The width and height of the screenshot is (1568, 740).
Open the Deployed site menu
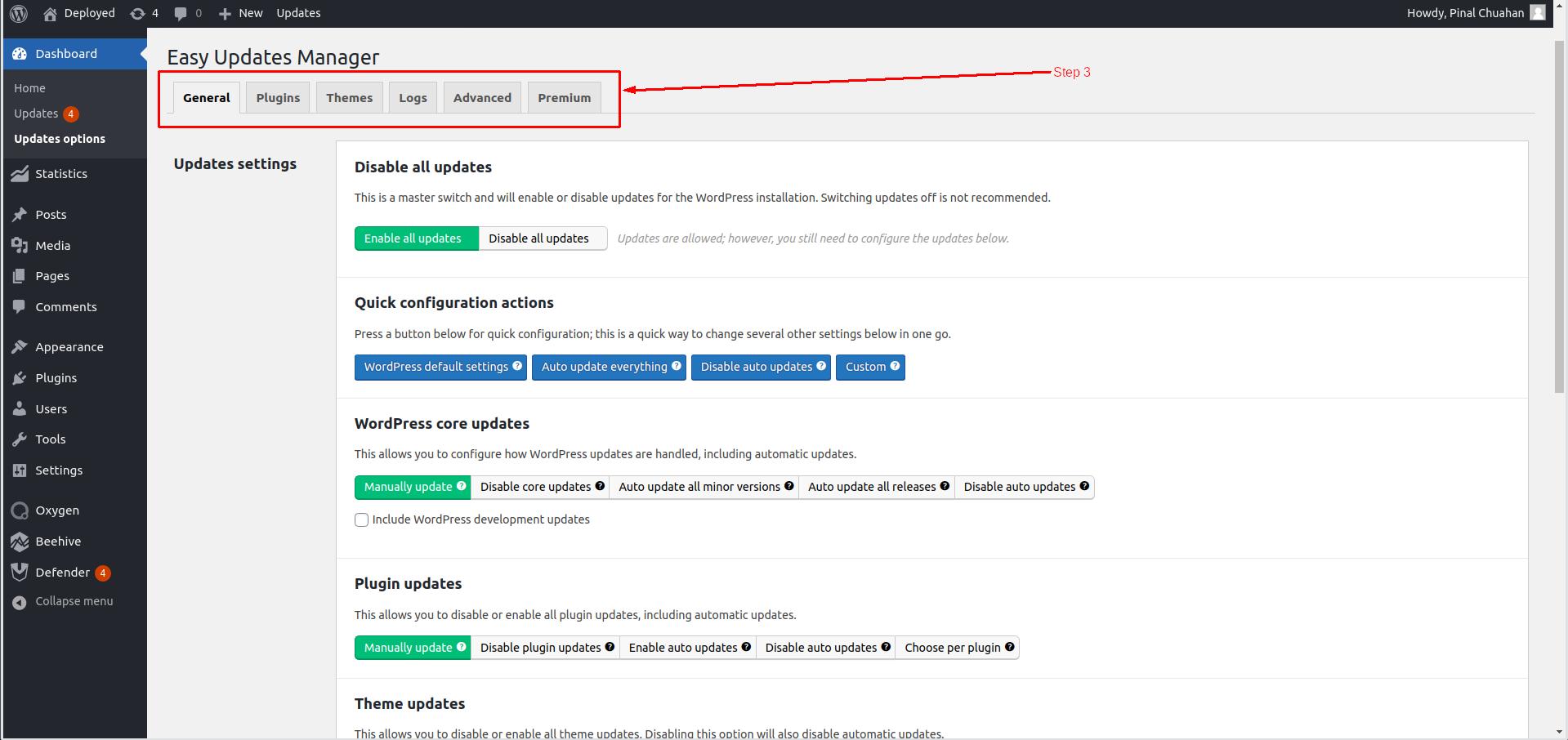coord(78,13)
